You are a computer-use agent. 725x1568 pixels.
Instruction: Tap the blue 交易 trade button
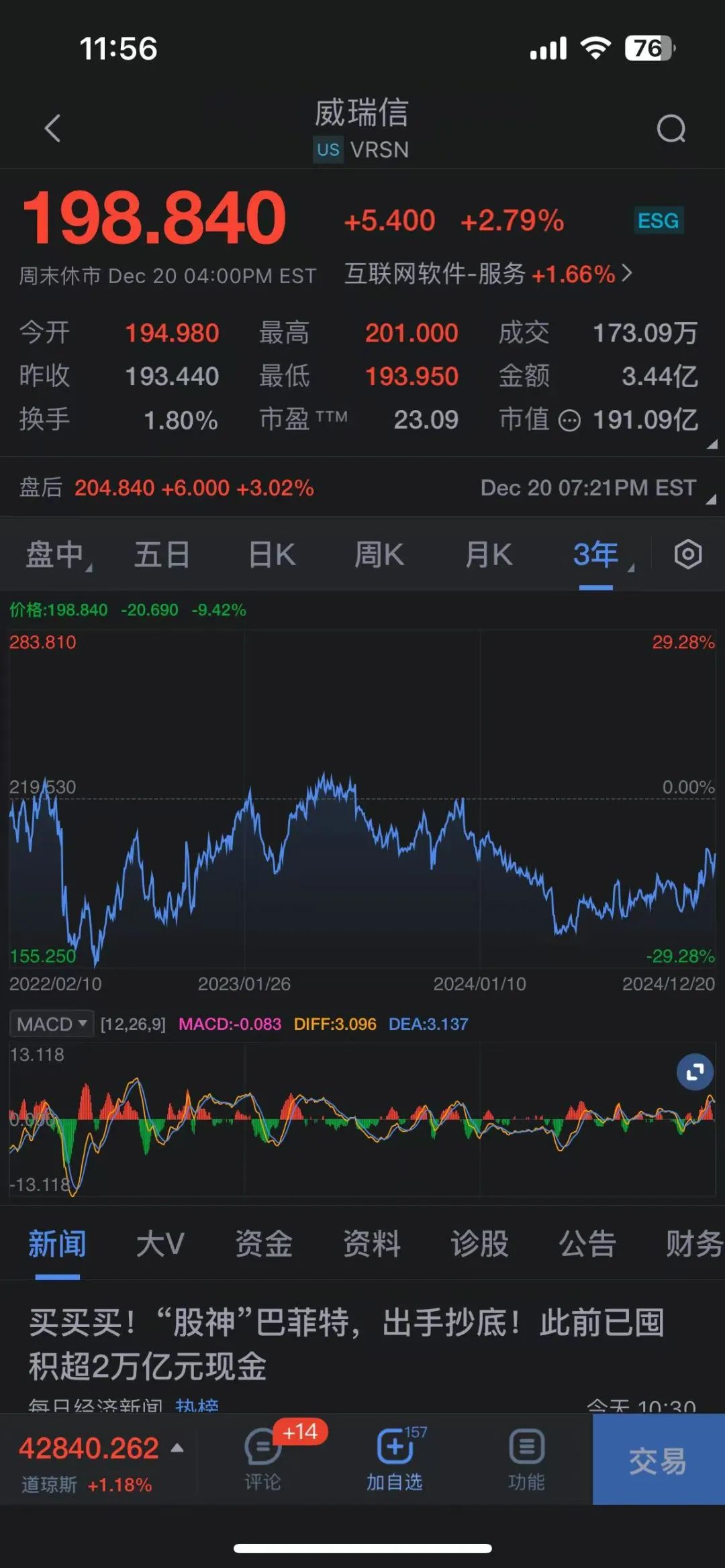pyautogui.click(x=659, y=1460)
